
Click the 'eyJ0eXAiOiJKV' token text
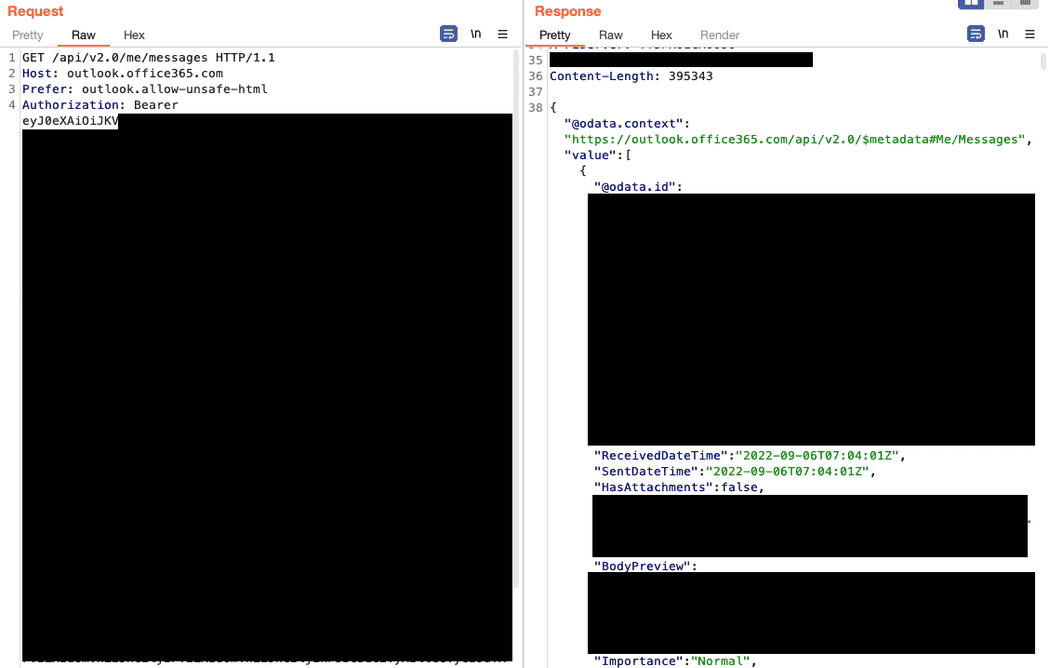click(70, 121)
